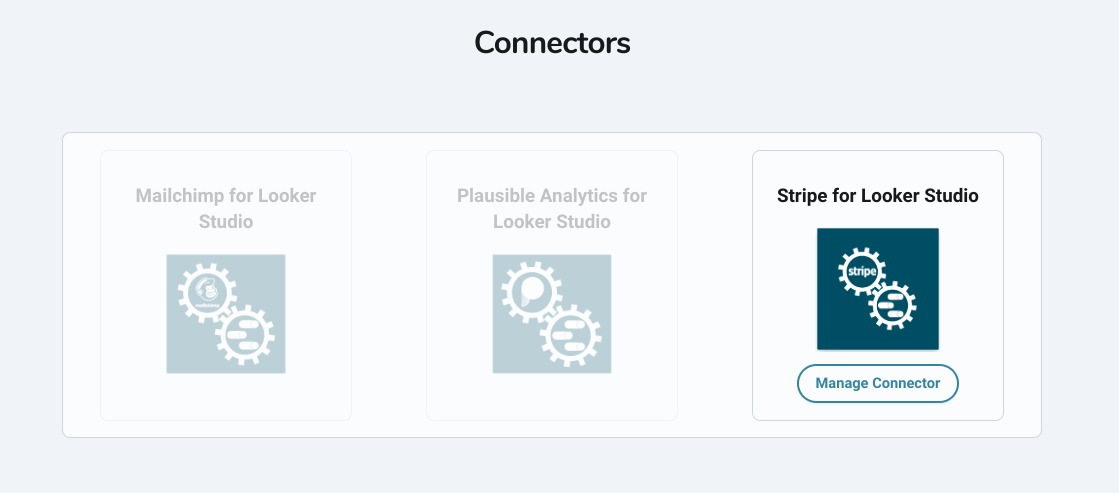Click the Plausible Analytics connector gear image
The height and width of the screenshot is (493, 1119).
pyautogui.click(x=552, y=314)
